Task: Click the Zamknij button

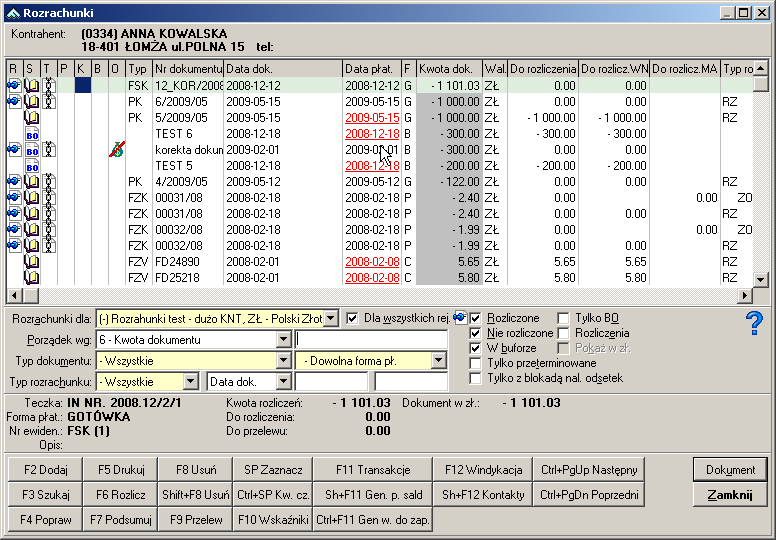Action: [730, 495]
